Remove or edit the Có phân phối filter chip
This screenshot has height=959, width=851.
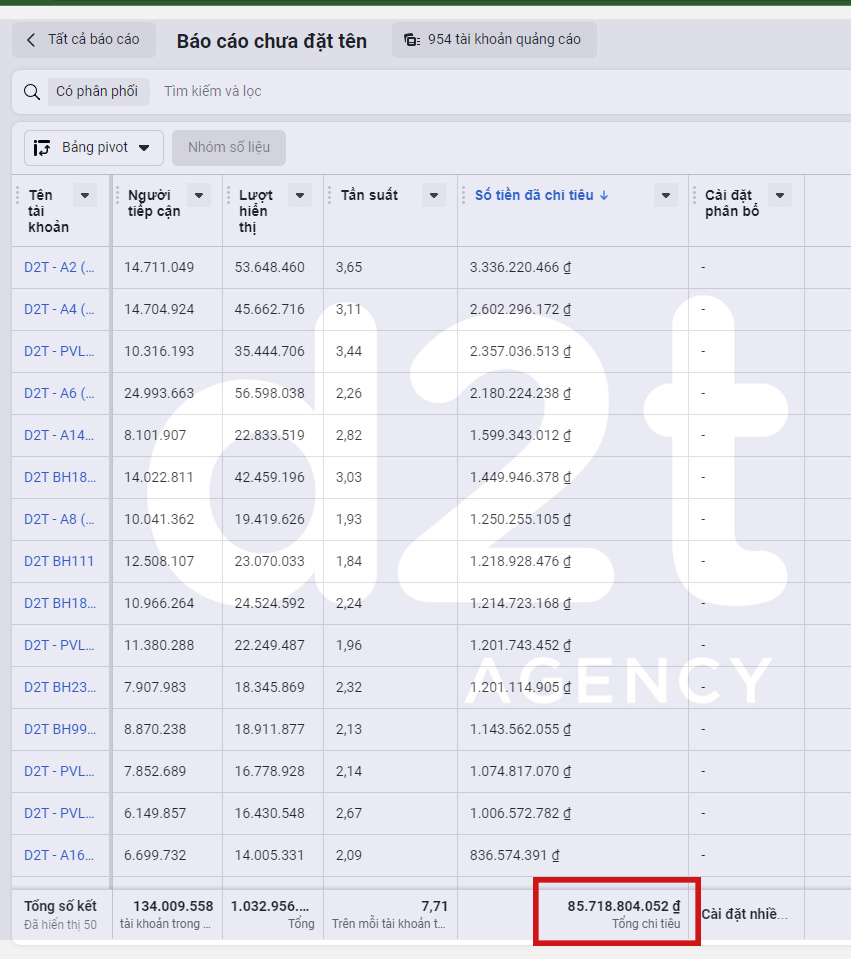point(98,92)
